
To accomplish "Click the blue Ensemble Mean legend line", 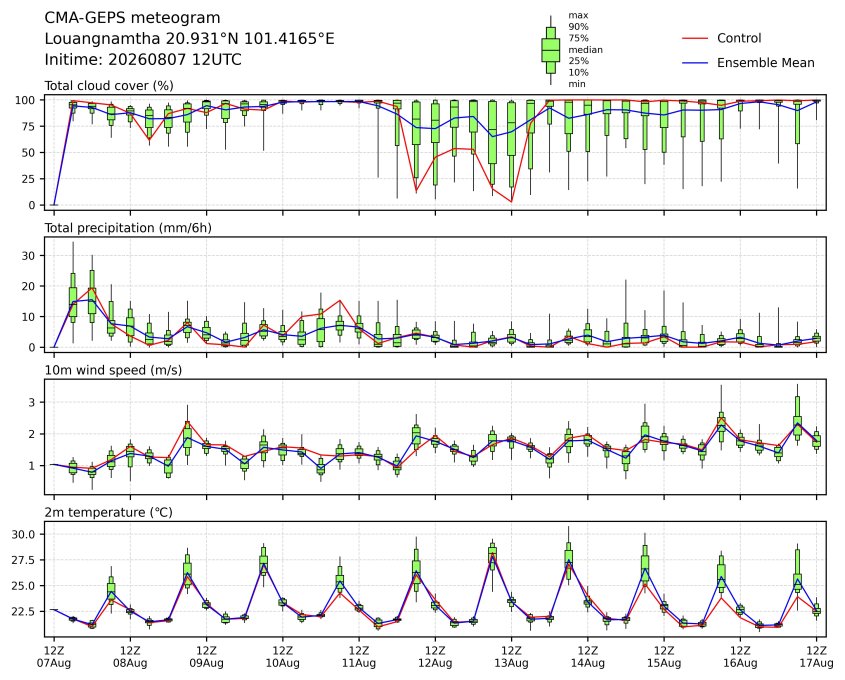I will click(x=695, y=63).
